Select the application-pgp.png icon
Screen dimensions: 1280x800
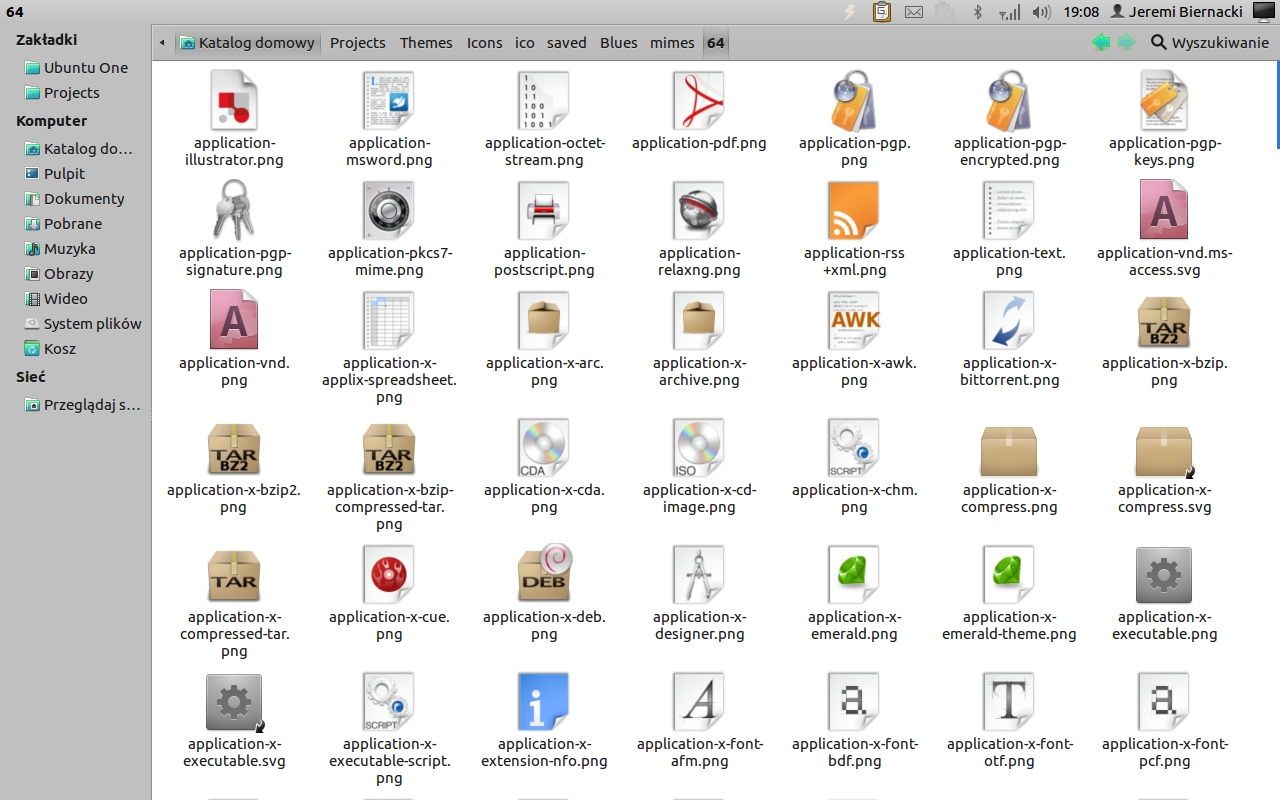click(854, 100)
